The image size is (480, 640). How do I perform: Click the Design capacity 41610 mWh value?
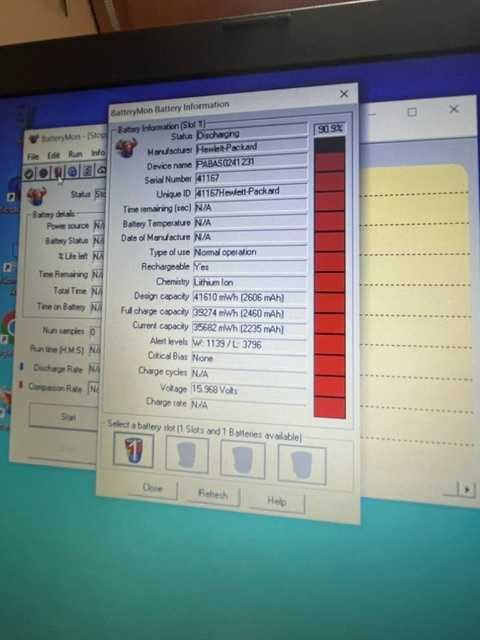250,297
